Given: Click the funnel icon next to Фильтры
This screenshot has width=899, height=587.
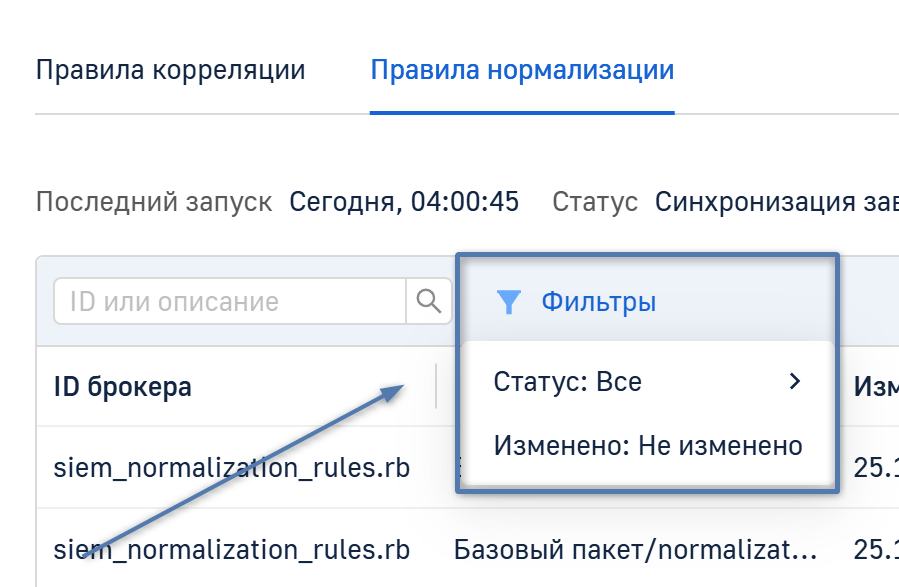Looking at the screenshot, I should [509, 302].
